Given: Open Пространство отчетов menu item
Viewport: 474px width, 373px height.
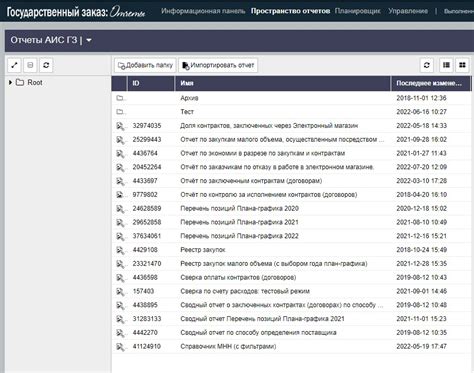Looking at the screenshot, I should (x=290, y=11).
